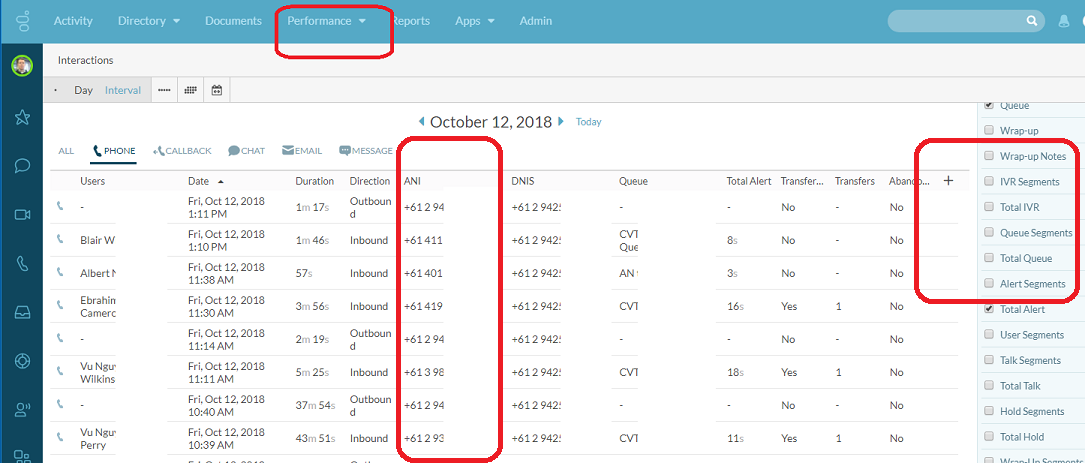1085x463 pixels.
Task: Check the Total IVR checkbox
Action: click(989, 207)
